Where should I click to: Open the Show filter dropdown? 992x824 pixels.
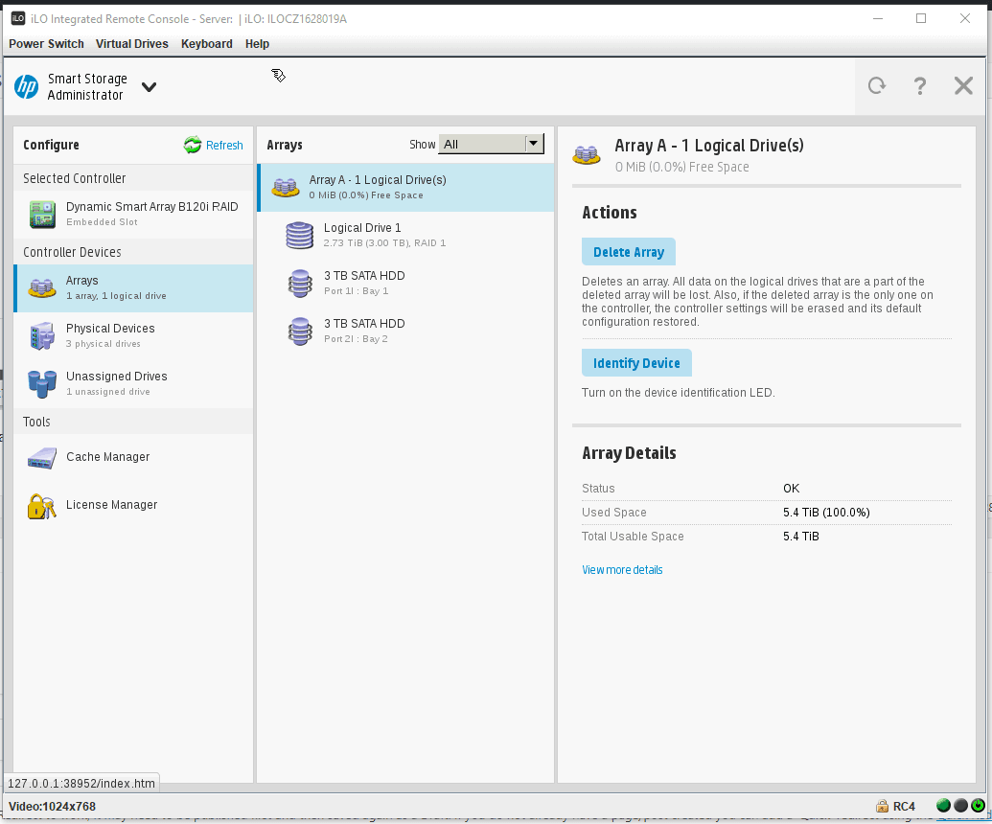pyautogui.click(x=490, y=143)
